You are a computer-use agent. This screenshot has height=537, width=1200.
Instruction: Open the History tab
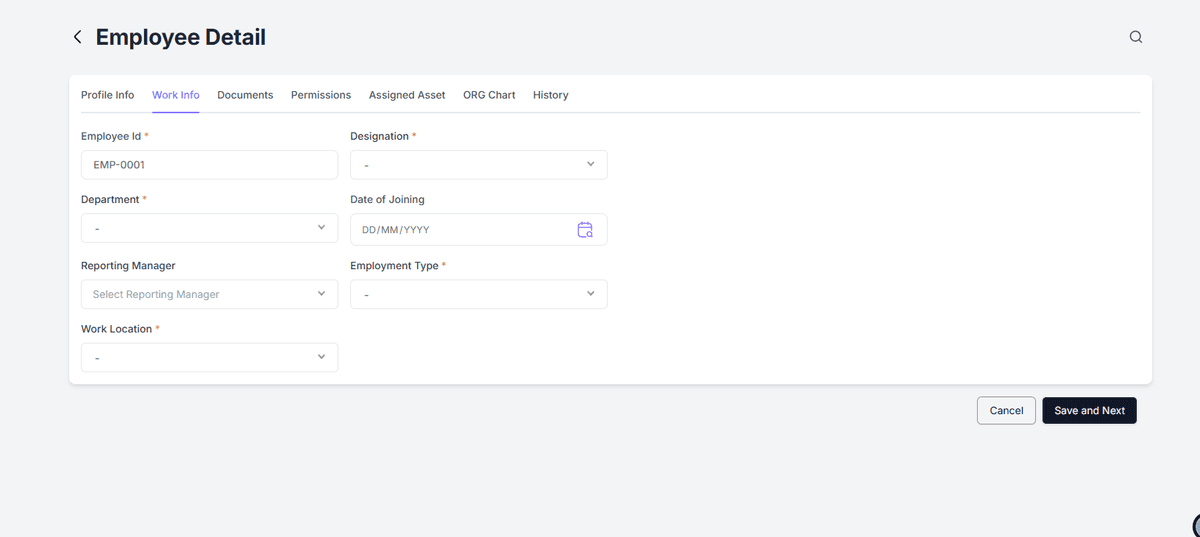pos(550,95)
